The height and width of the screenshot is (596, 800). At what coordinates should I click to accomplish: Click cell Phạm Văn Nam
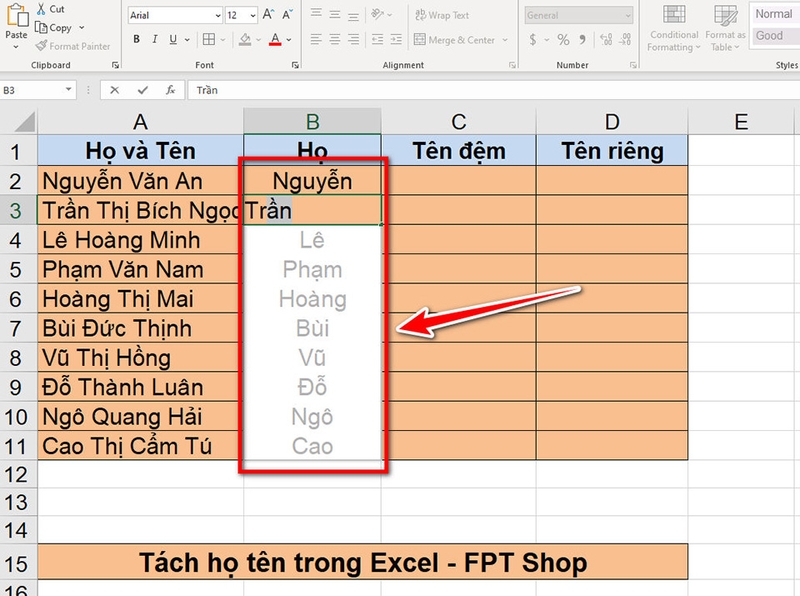(140, 269)
